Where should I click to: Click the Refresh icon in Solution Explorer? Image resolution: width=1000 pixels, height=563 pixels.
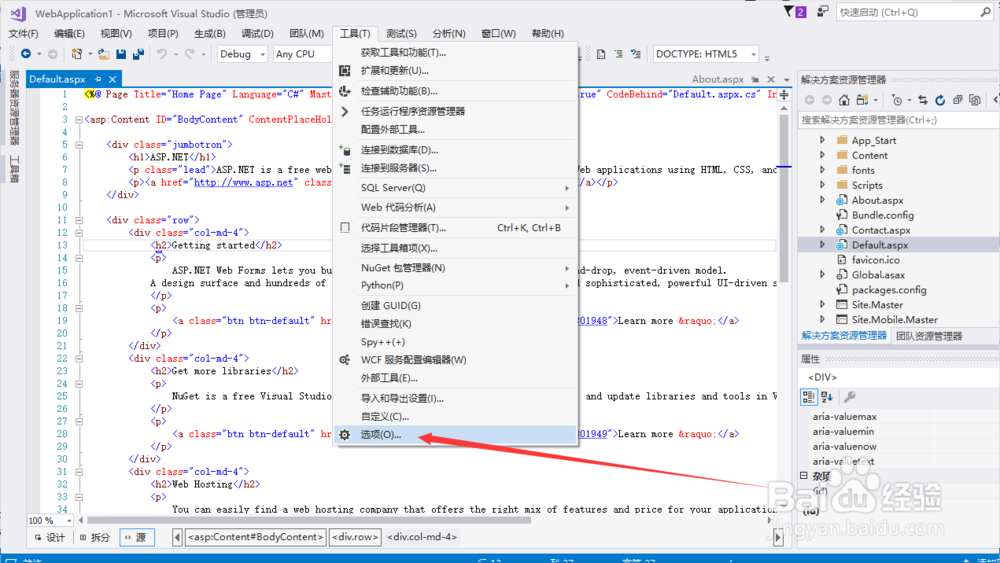pyautogui.click(x=940, y=100)
